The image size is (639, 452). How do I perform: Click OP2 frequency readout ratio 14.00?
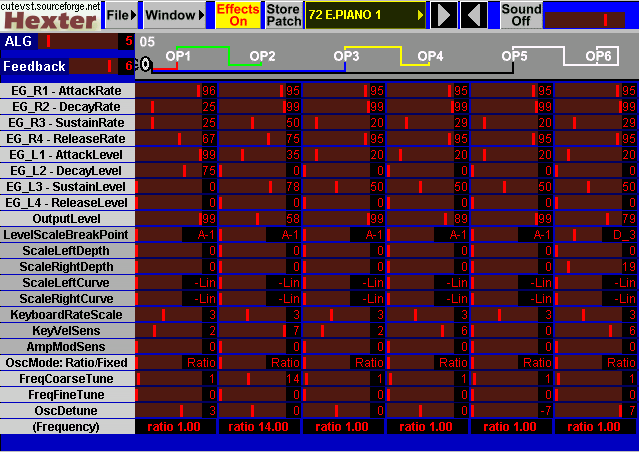click(260, 427)
